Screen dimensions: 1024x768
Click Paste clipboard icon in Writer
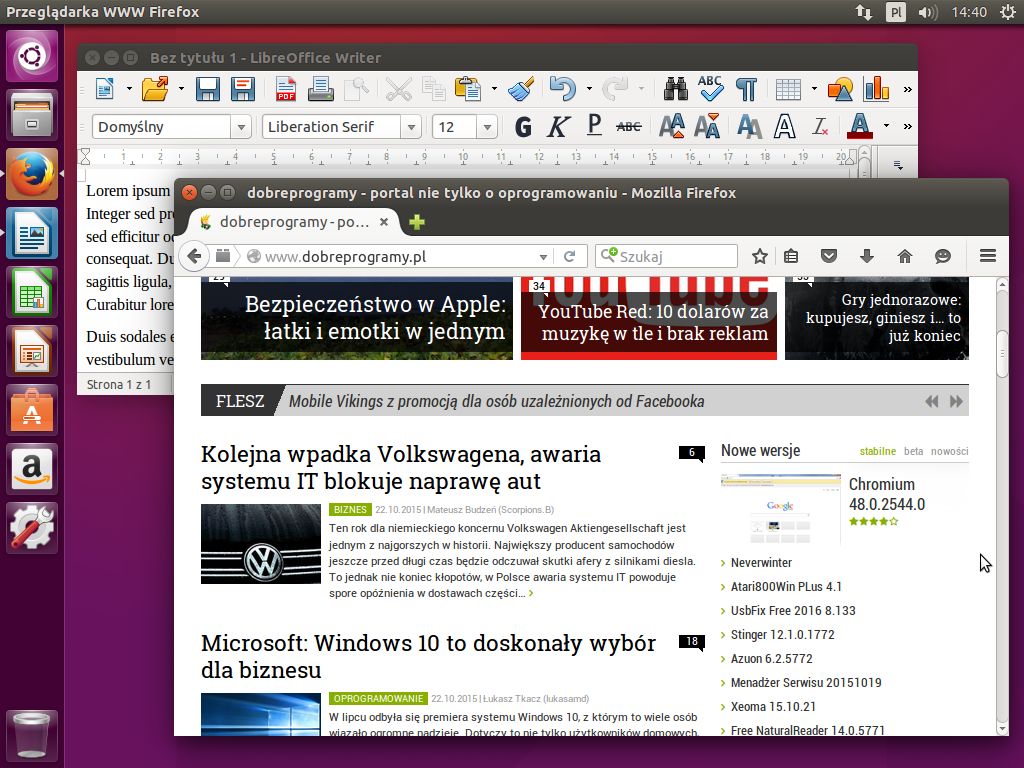[468, 89]
